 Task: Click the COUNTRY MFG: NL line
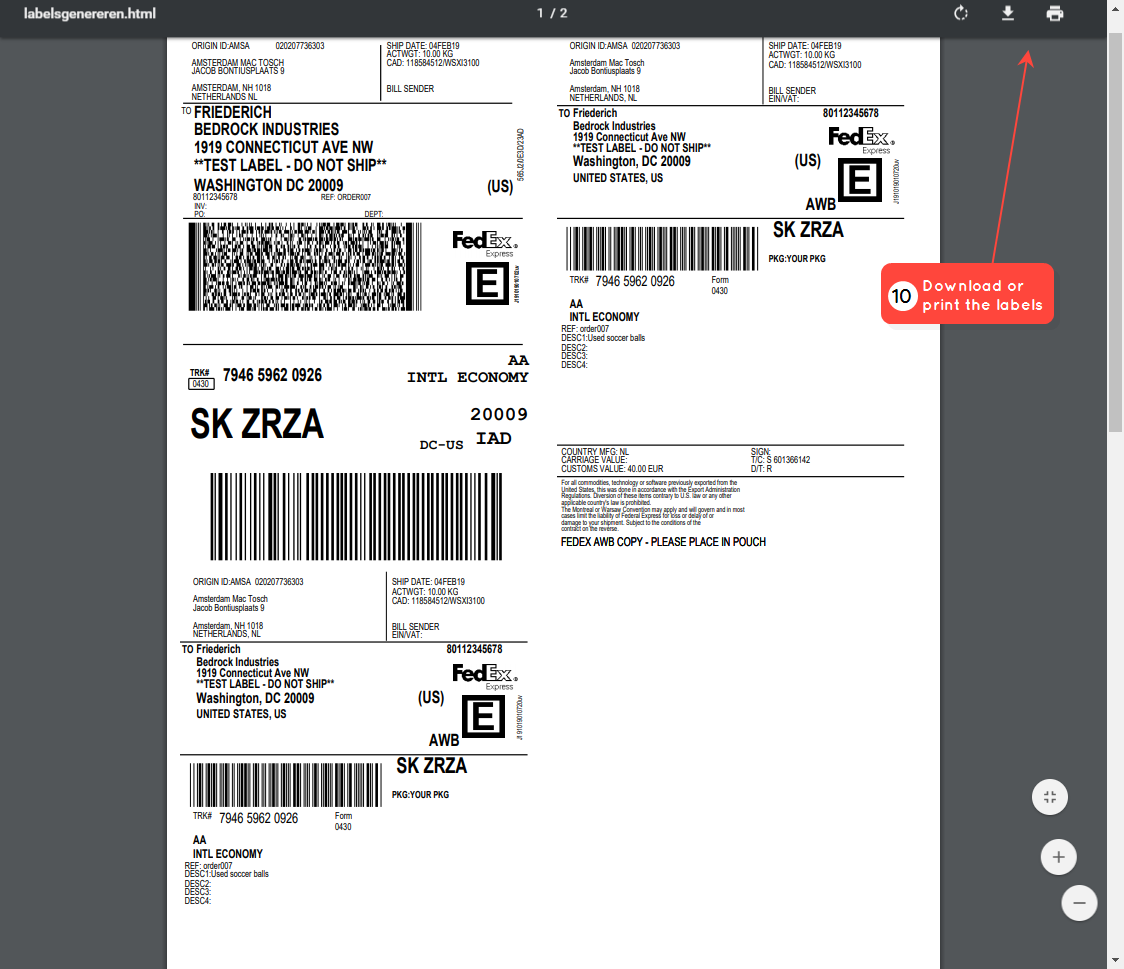[x=595, y=452]
